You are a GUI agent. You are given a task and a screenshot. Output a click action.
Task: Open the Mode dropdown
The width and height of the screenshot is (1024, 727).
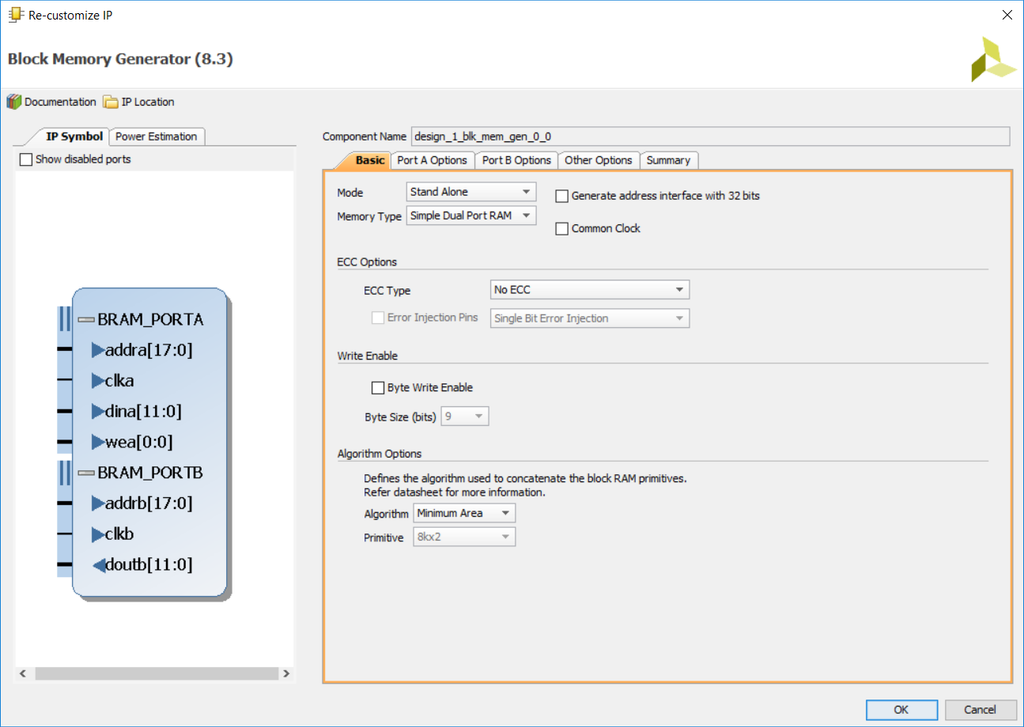point(471,192)
